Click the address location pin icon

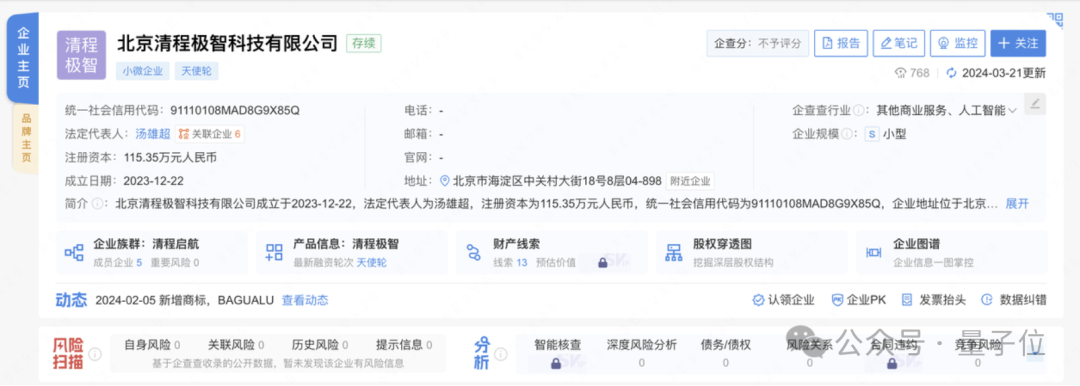445,181
